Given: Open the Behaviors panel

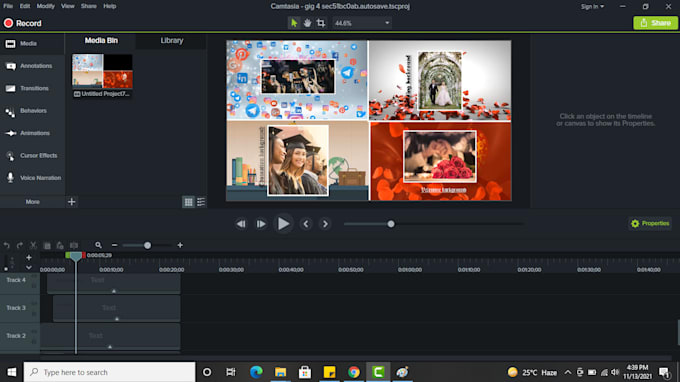Looking at the screenshot, I should click(x=32, y=111).
